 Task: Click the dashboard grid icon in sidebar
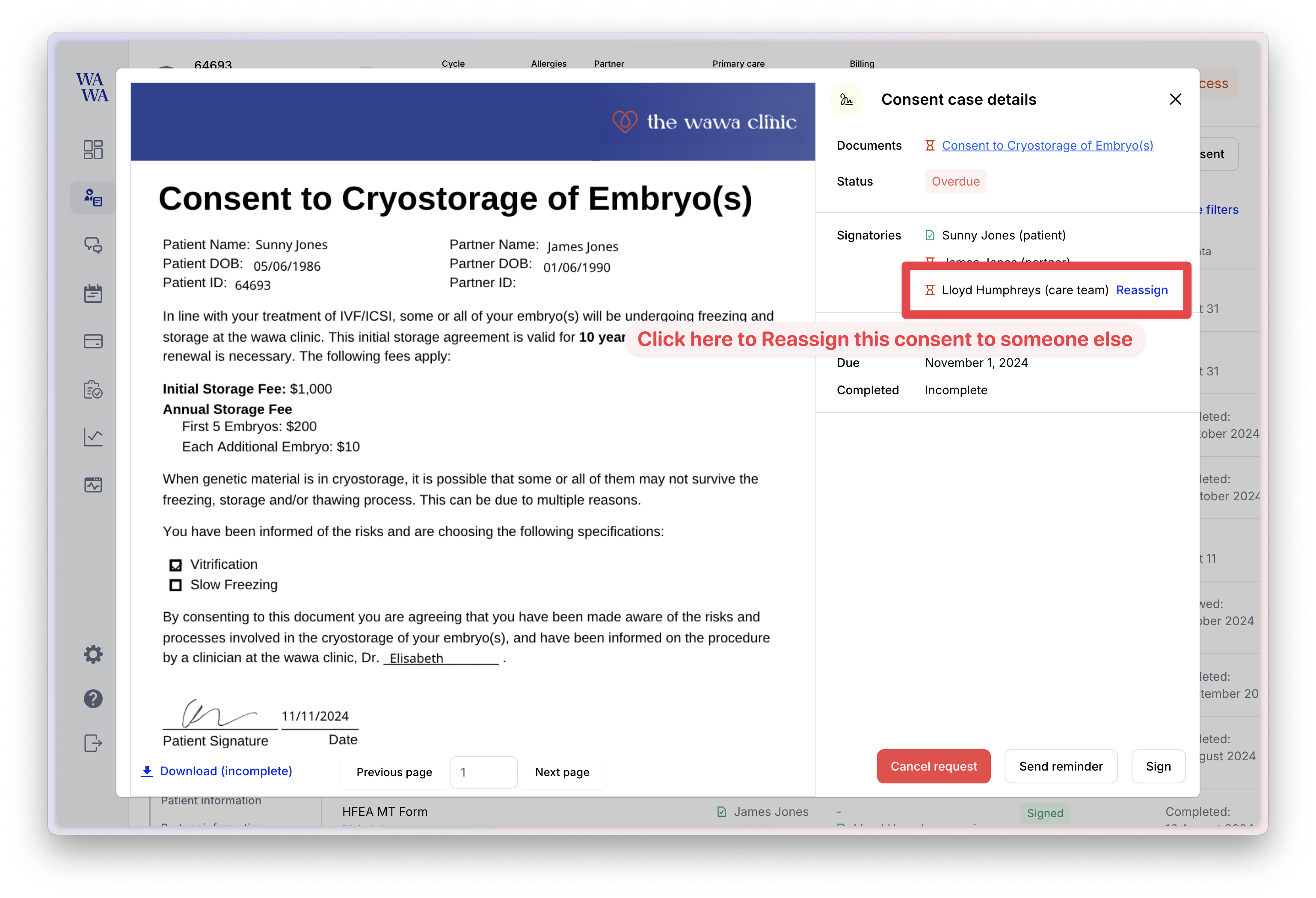pyautogui.click(x=92, y=151)
